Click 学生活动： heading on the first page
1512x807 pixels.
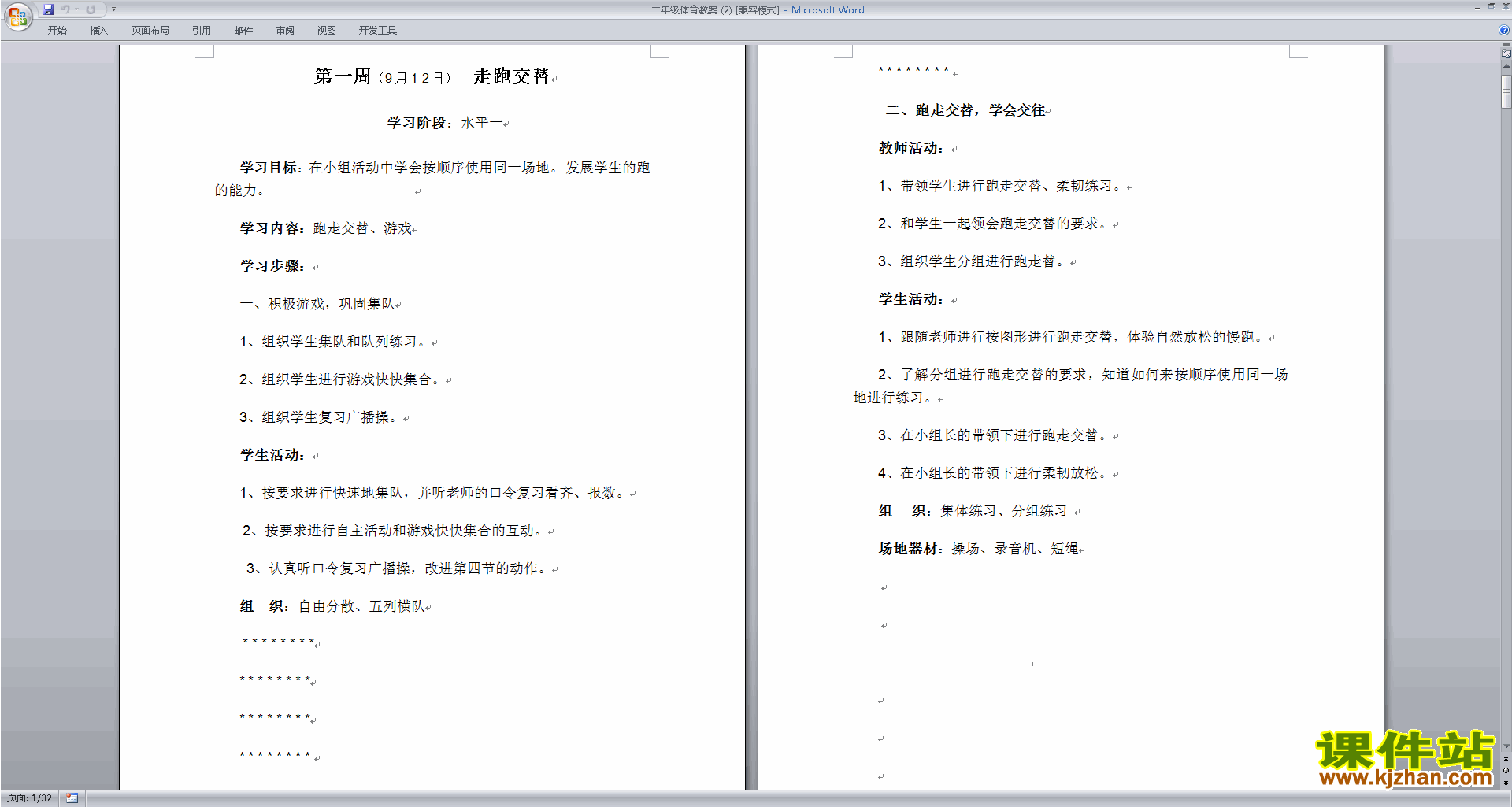272,455
